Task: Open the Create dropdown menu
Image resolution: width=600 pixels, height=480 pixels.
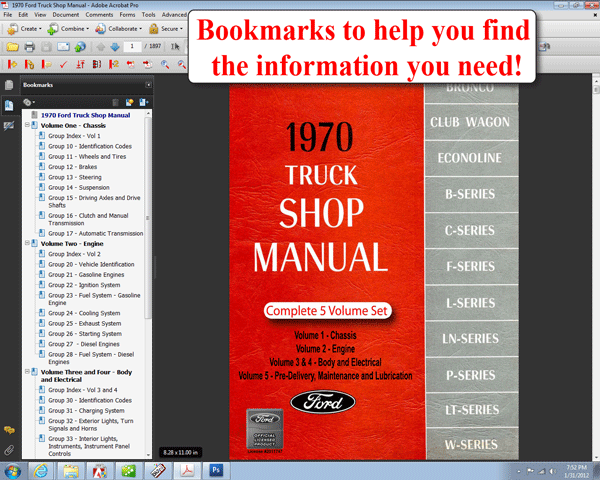Action: coord(24,29)
